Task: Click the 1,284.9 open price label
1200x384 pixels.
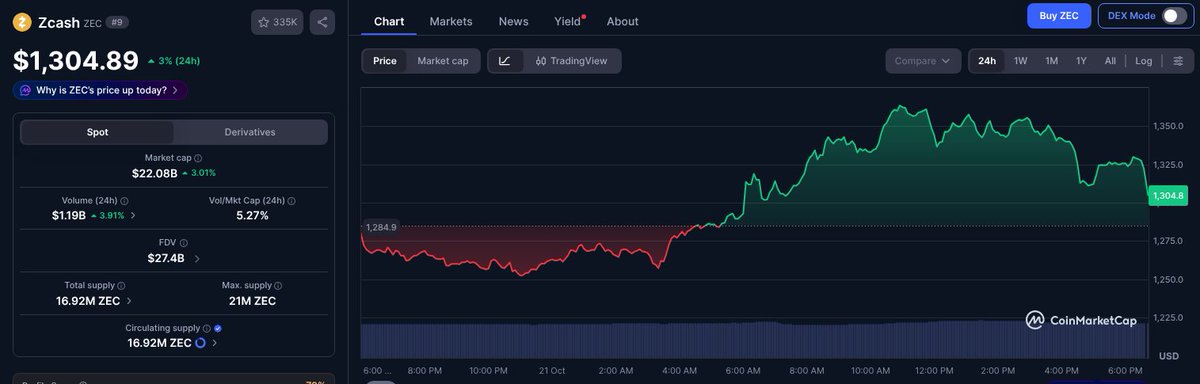Action: click(381, 227)
